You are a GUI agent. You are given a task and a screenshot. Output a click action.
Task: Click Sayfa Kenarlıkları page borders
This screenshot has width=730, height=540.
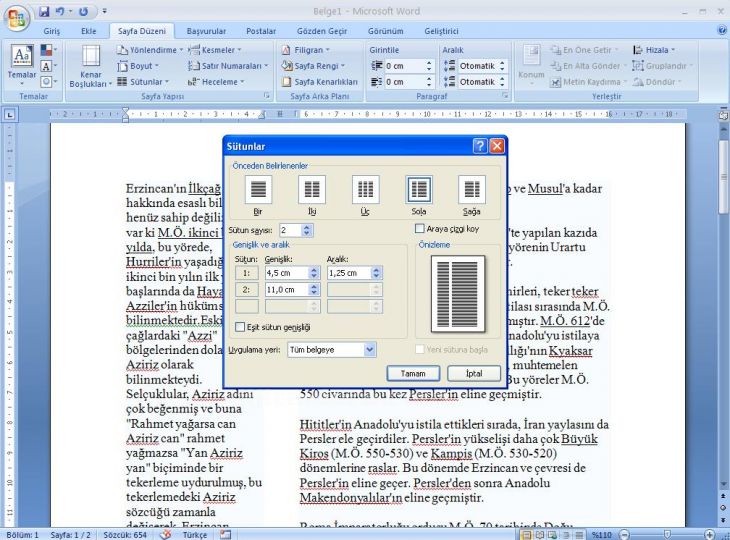click(320, 81)
